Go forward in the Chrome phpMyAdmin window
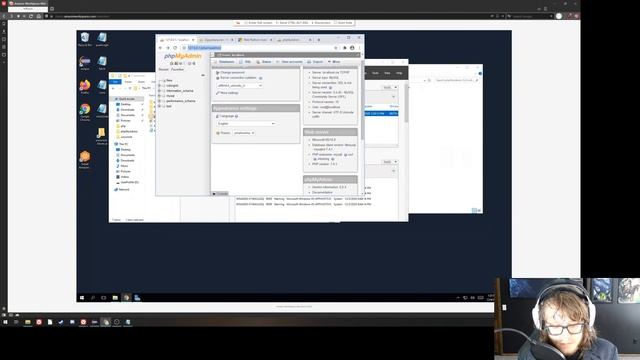Image resolution: width=640 pixels, height=360 pixels. (x=168, y=48)
